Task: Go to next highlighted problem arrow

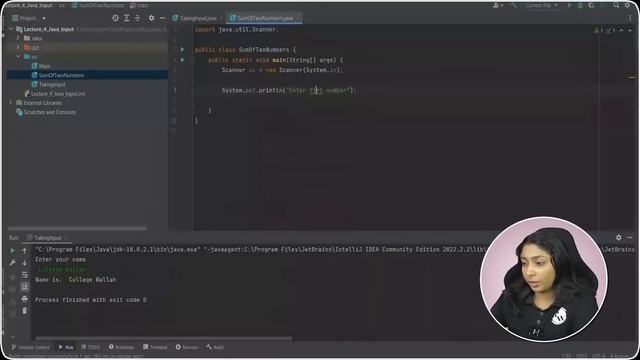Action: click(630, 31)
